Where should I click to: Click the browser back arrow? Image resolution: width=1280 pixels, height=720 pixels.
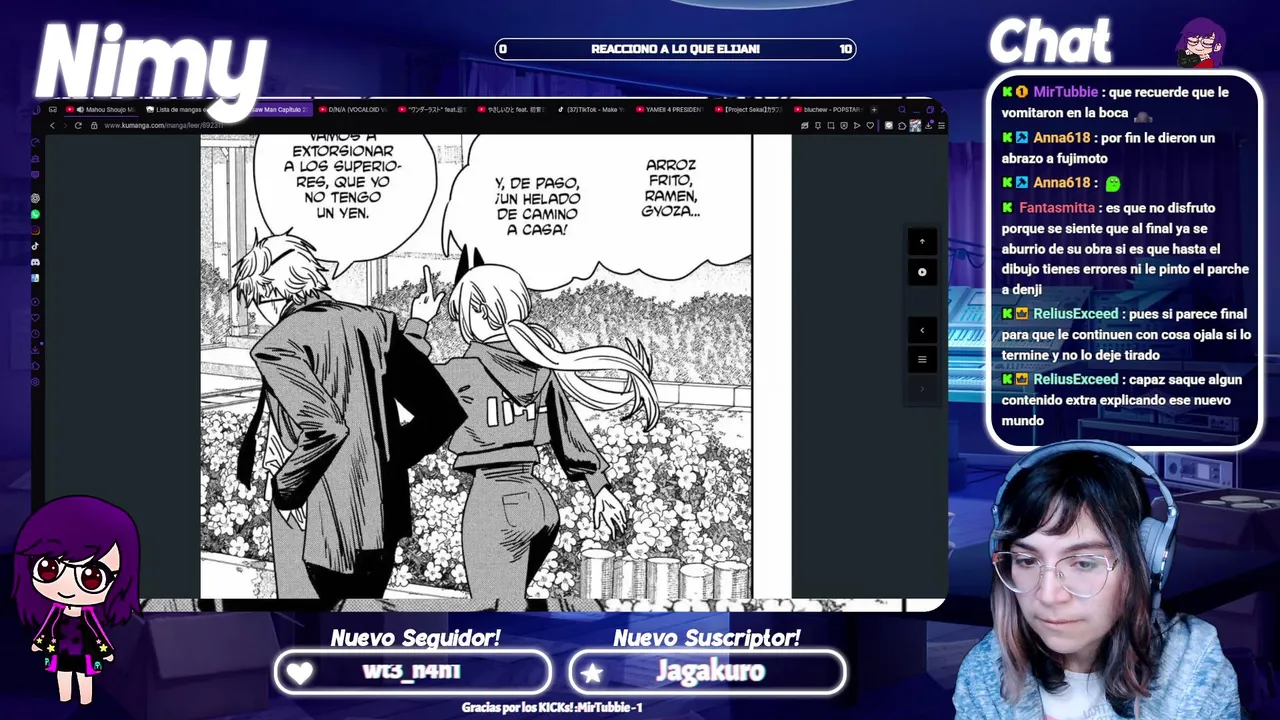[52, 125]
